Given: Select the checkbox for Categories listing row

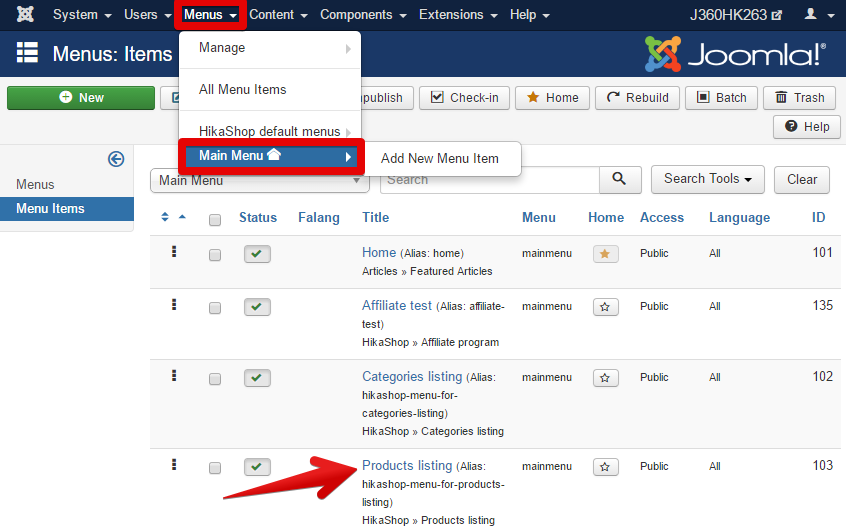Looking at the screenshot, I should [215, 379].
